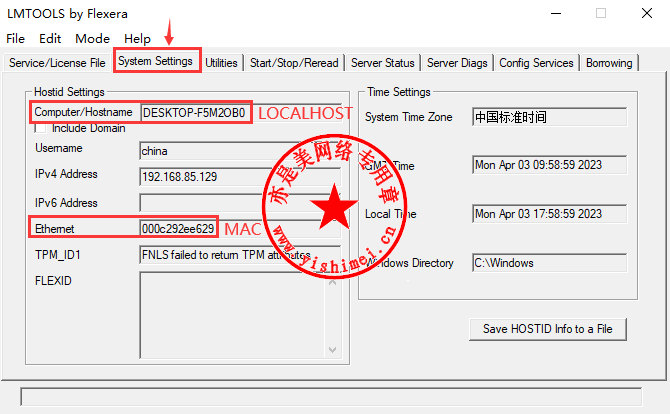Click the FLEXID scrollbar up arrow

332,282
